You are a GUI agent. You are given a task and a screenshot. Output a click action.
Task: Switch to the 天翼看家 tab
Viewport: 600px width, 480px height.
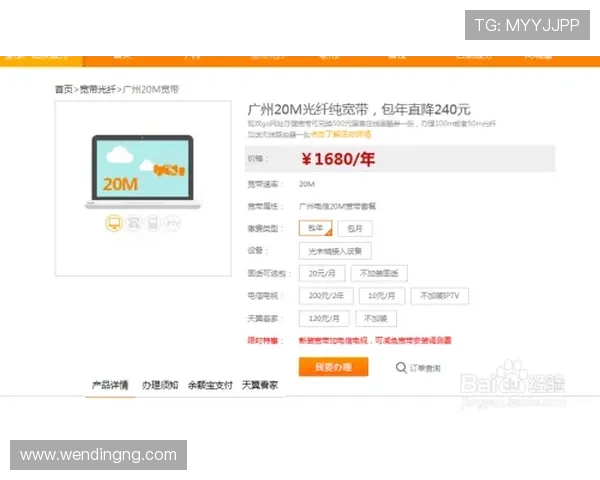coord(260,385)
